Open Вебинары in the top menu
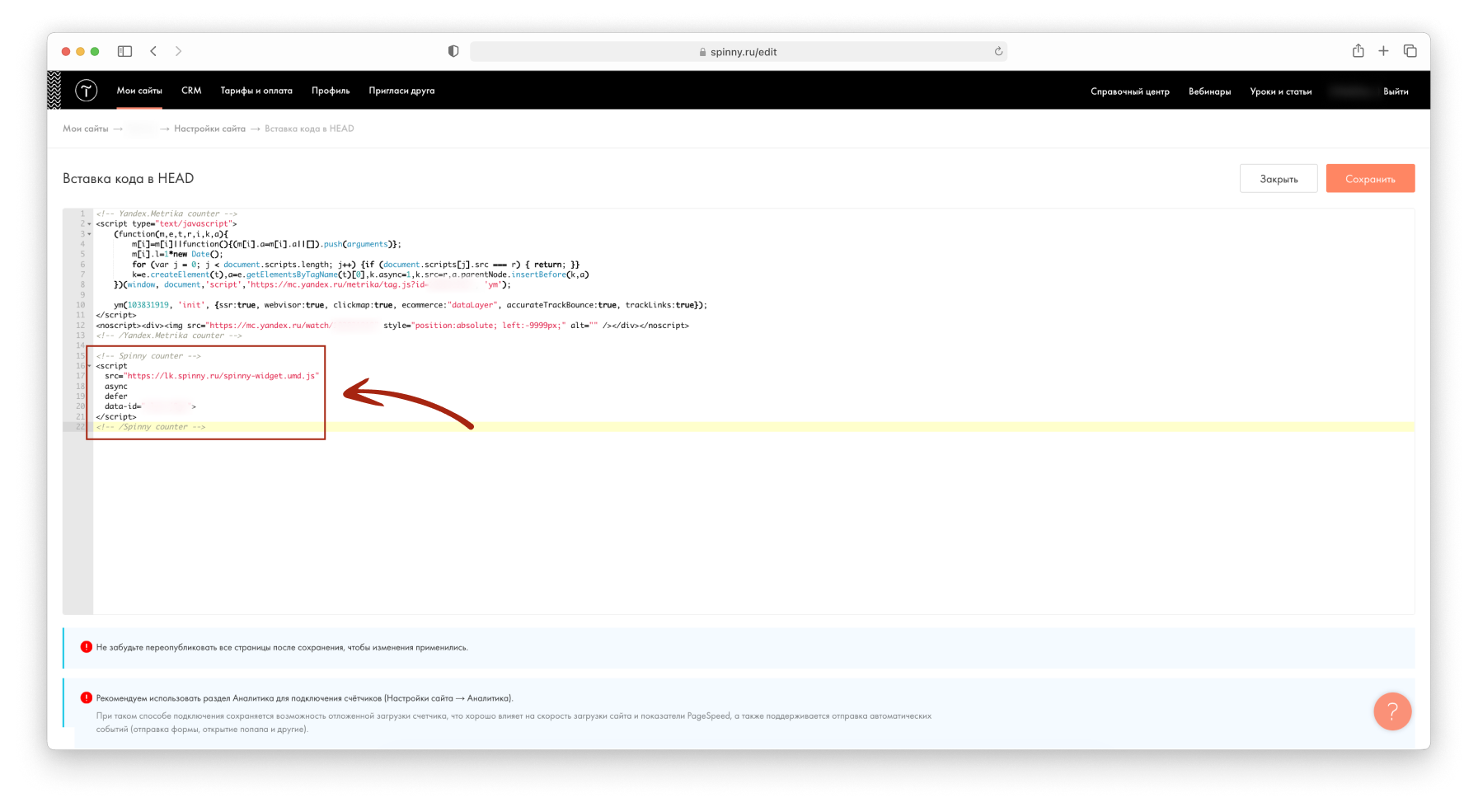Viewport: 1478px width, 812px height. click(x=1209, y=92)
